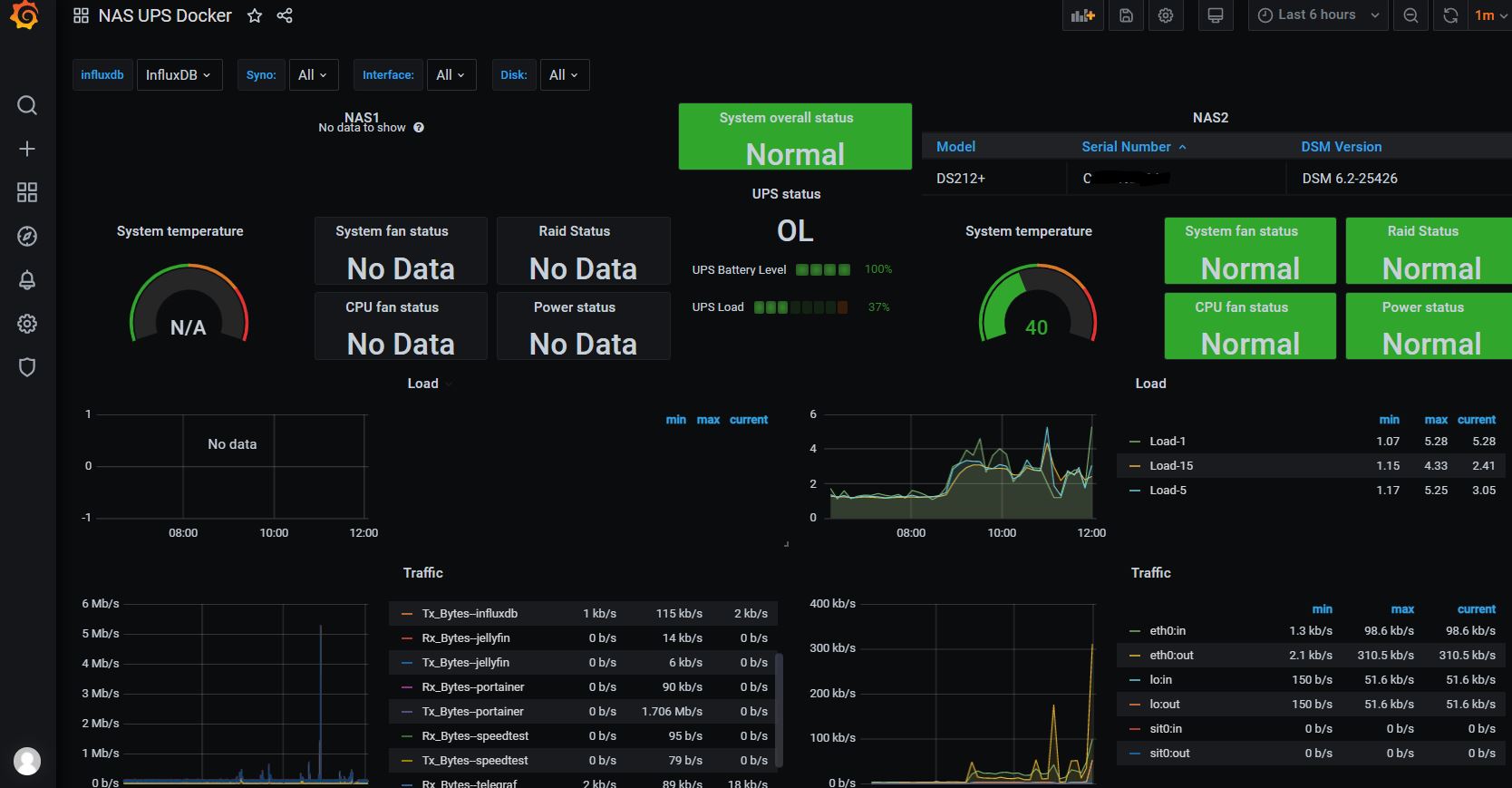
Task: Open the Last 6 hours time picker
Action: (1318, 15)
